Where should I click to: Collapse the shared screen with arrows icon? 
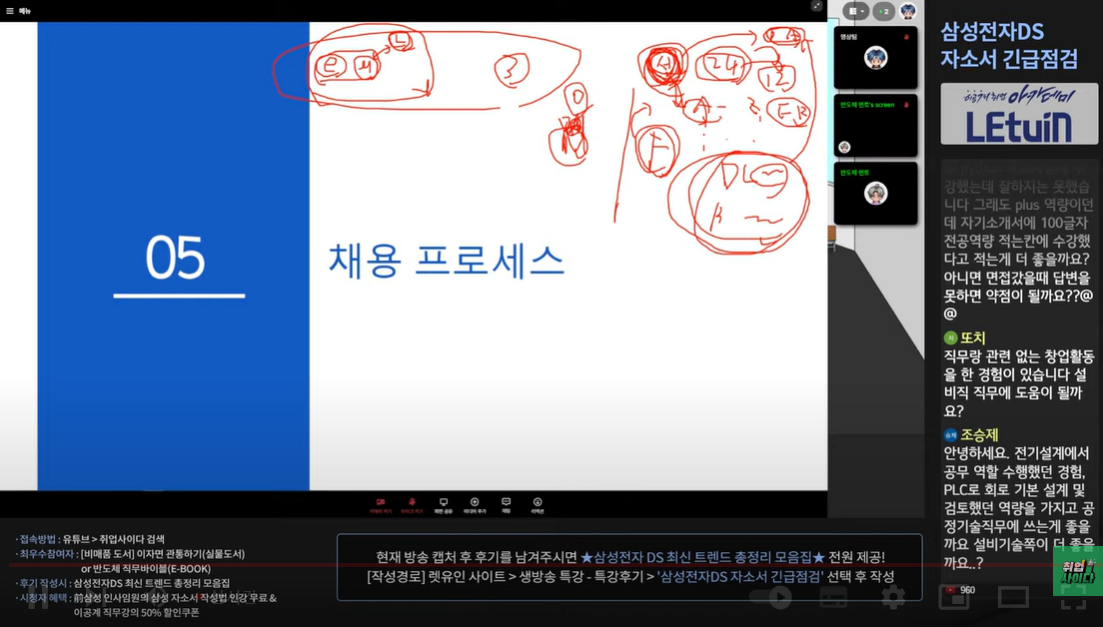point(817,6)
